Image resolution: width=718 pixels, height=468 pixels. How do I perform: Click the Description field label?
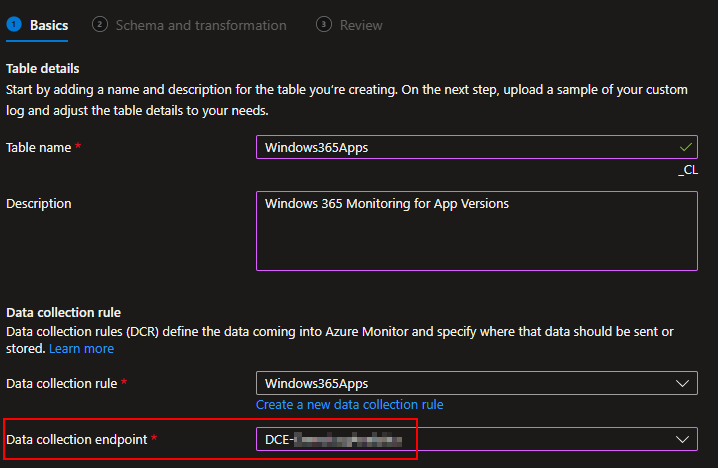[39, 203]
